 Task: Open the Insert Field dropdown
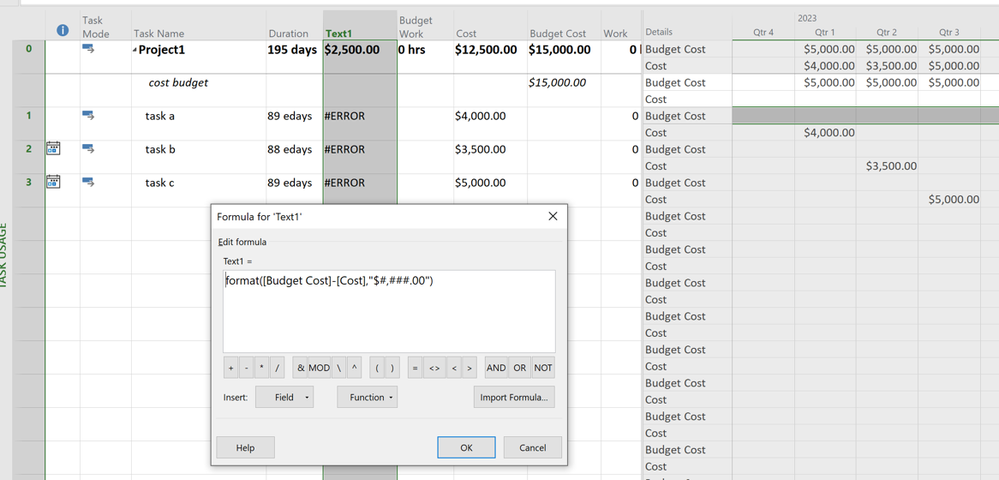pyautogui.click(x=284, y=397)
